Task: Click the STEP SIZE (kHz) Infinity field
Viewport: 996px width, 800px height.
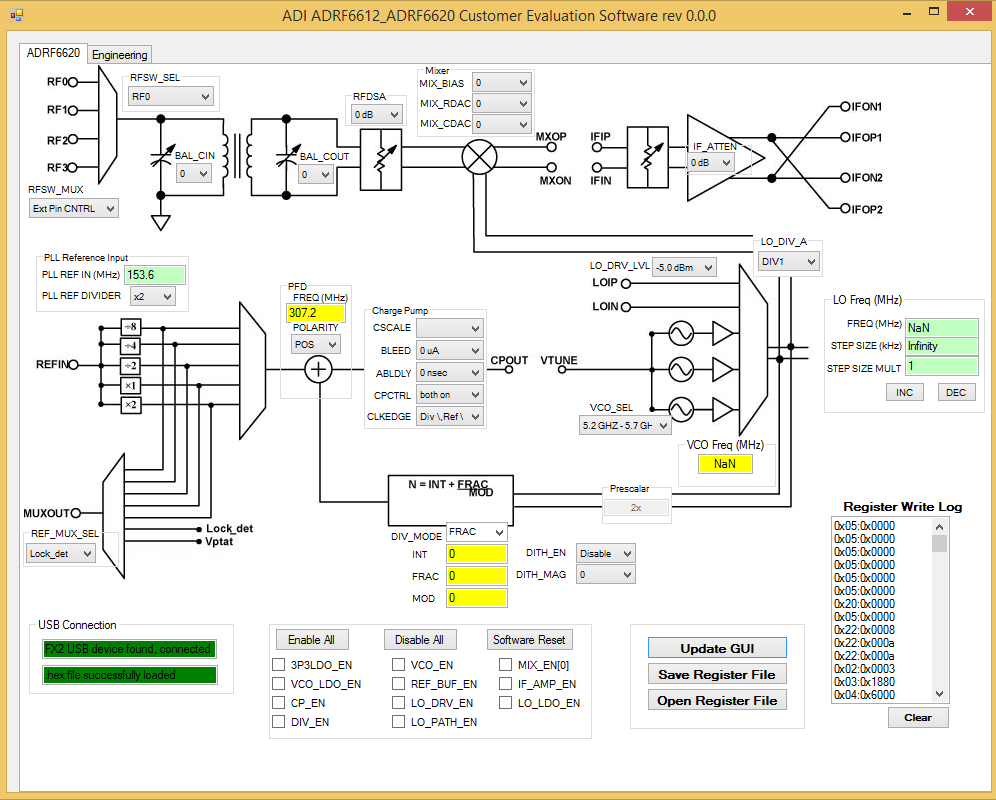Action: pyautogui.click(x=941, y=346)
